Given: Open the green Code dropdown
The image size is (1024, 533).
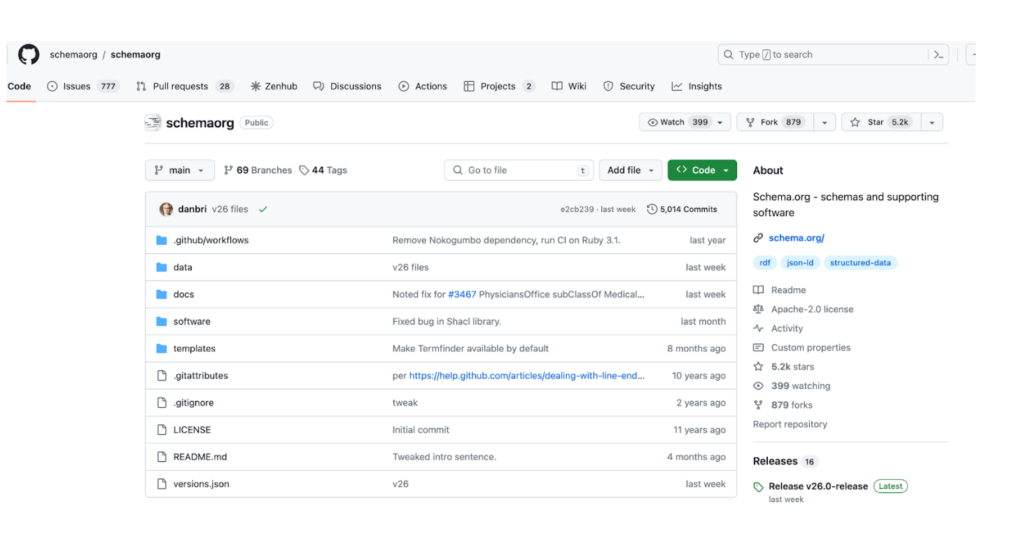Looking at the screenshot, I should tap(702, 170).
